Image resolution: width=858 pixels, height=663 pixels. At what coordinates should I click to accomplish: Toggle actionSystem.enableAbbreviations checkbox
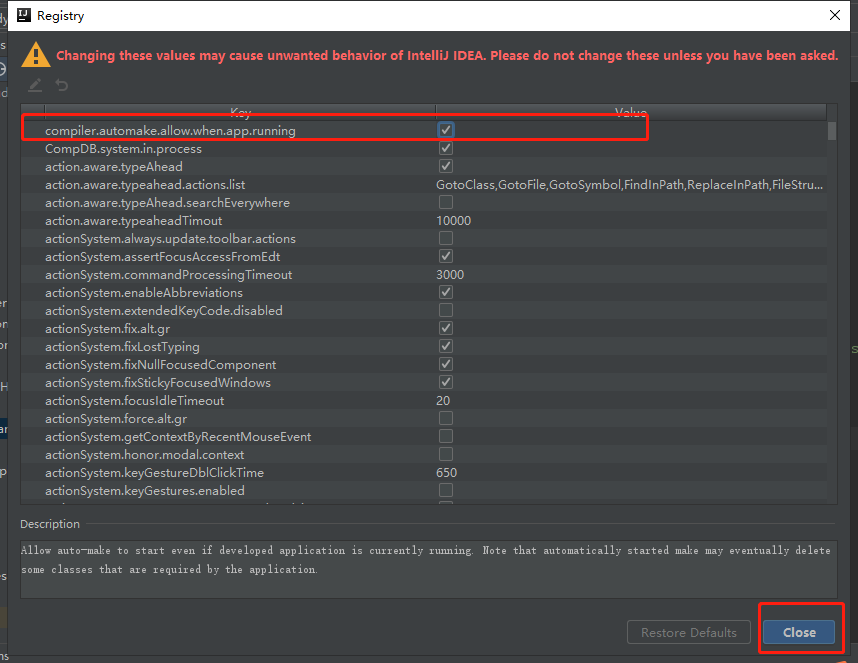pos(446,293)
